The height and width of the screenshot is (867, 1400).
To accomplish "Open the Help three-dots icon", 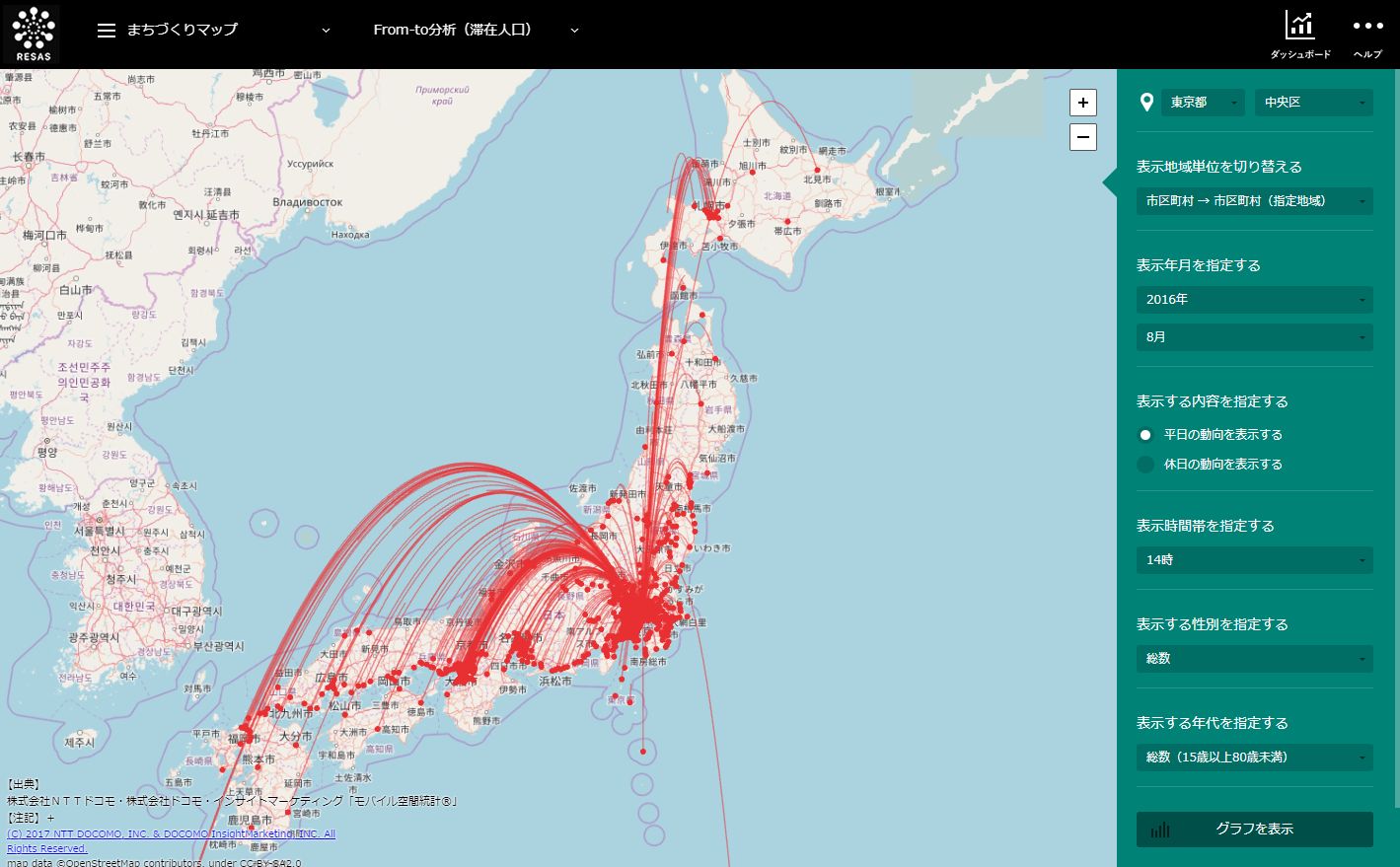I will pyautogui.click(x=1367, y=27).
